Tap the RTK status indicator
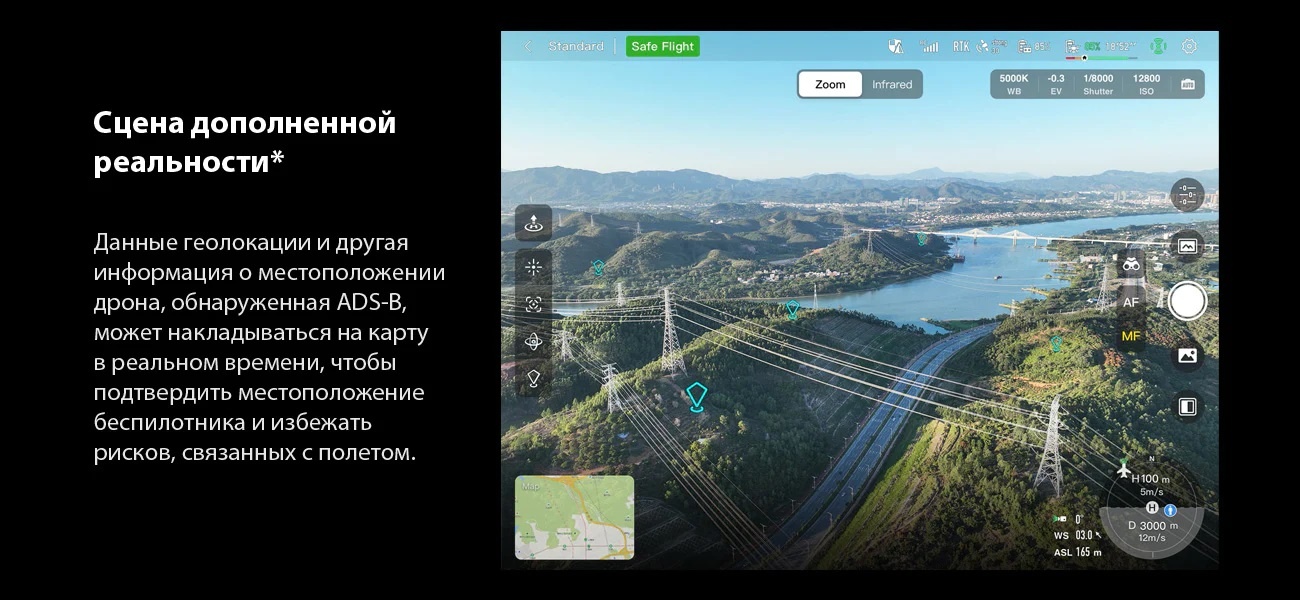 click(x=960, y=46)
